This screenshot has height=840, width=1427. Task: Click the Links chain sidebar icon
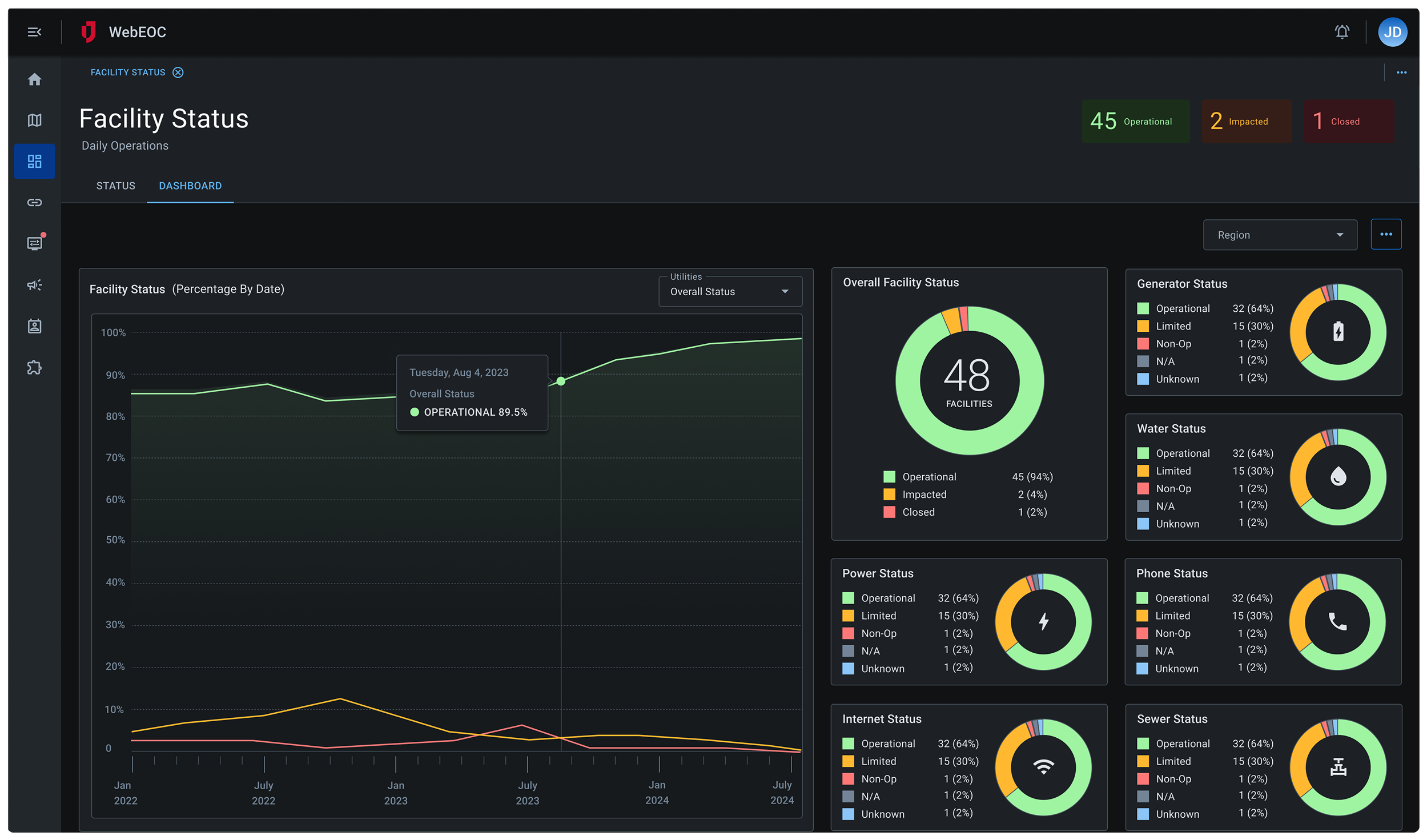tap(34, 203)
